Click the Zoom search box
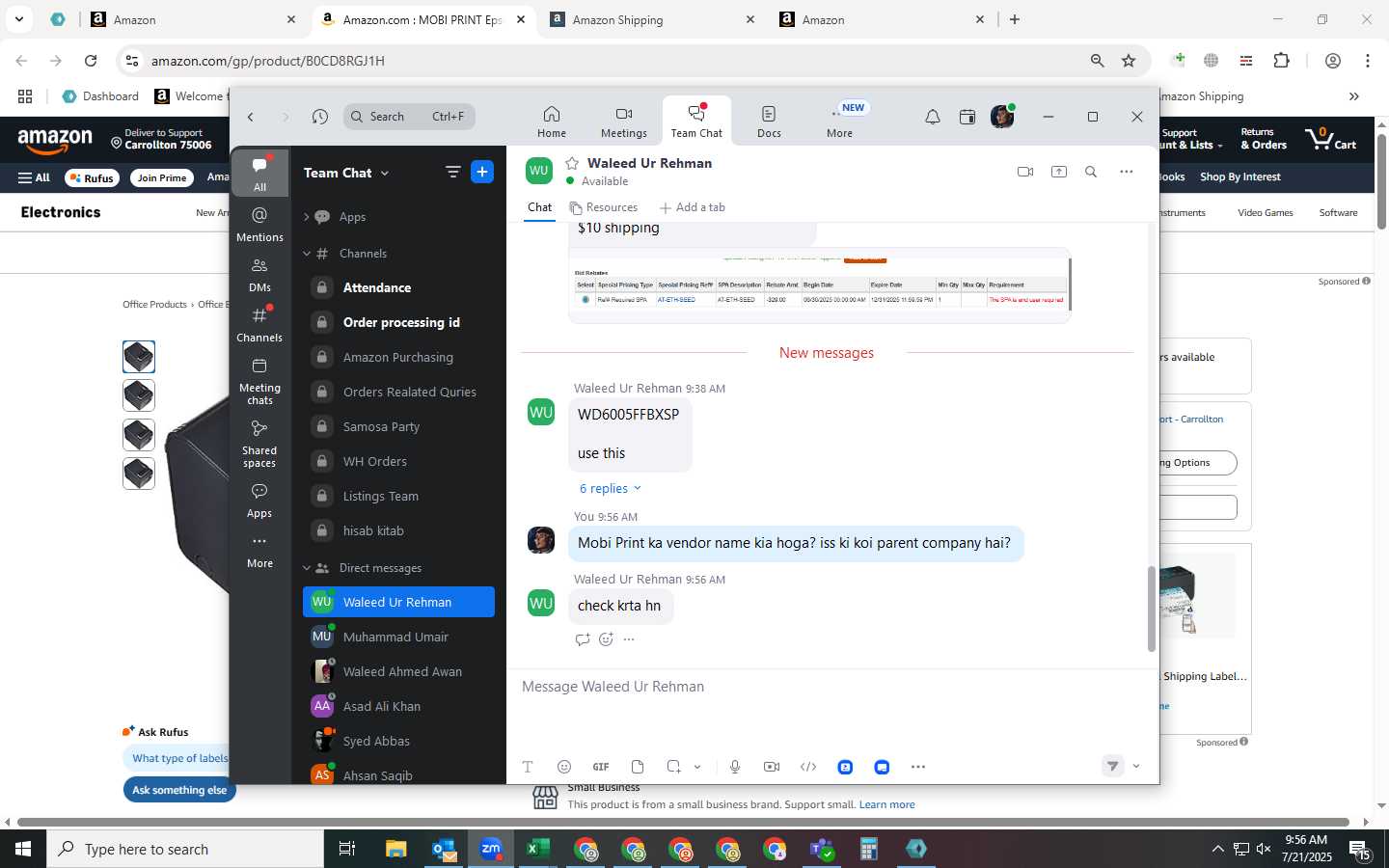 (409, 117)
